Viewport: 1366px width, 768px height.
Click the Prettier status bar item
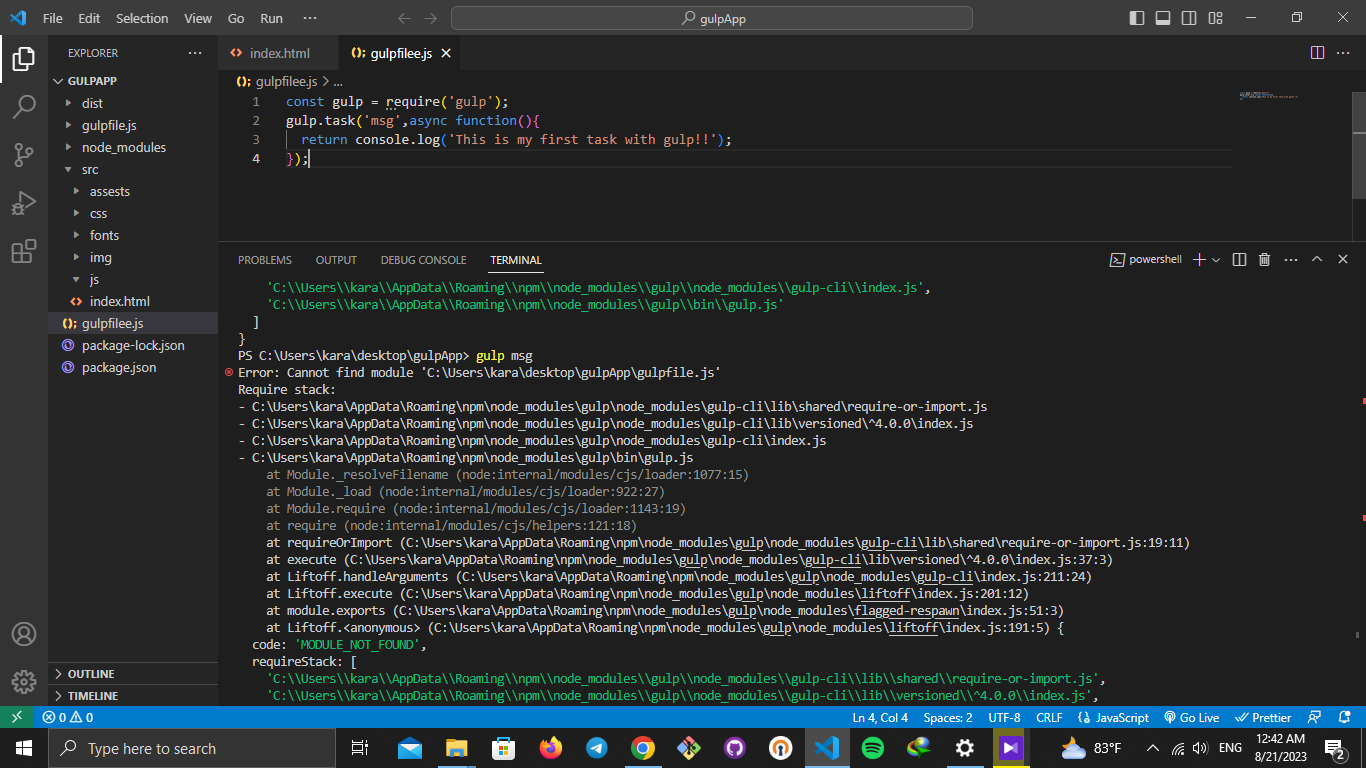[1264, 717]
